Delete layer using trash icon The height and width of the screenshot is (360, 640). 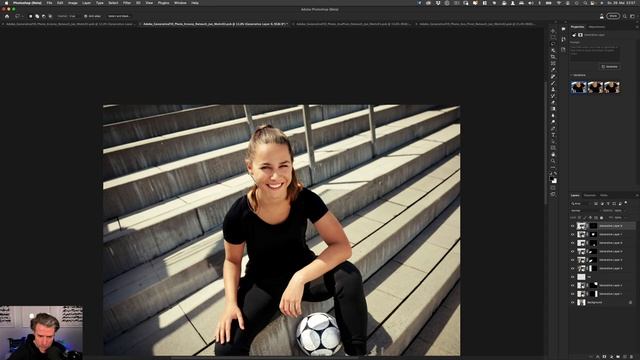click(x=631, y=357)
